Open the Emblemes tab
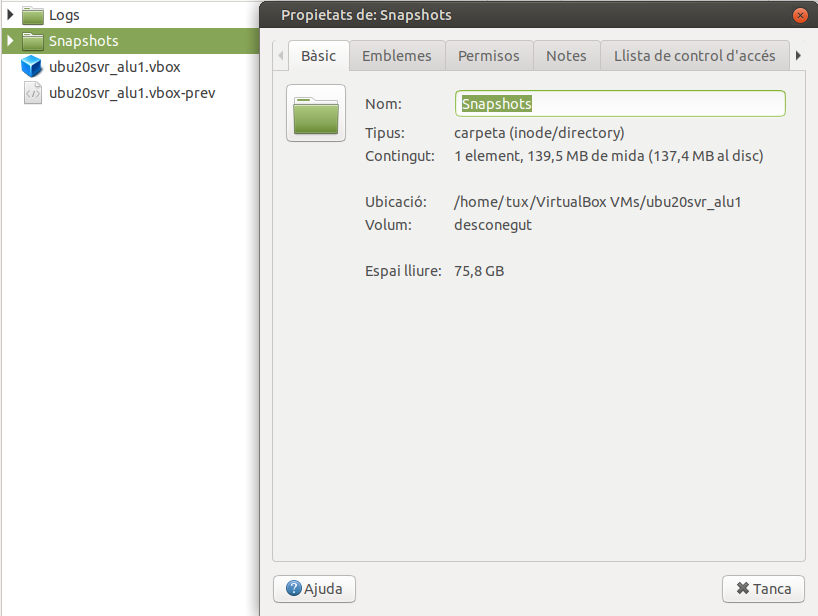Viewport: 818px width, 616px height. pos(397,56)
